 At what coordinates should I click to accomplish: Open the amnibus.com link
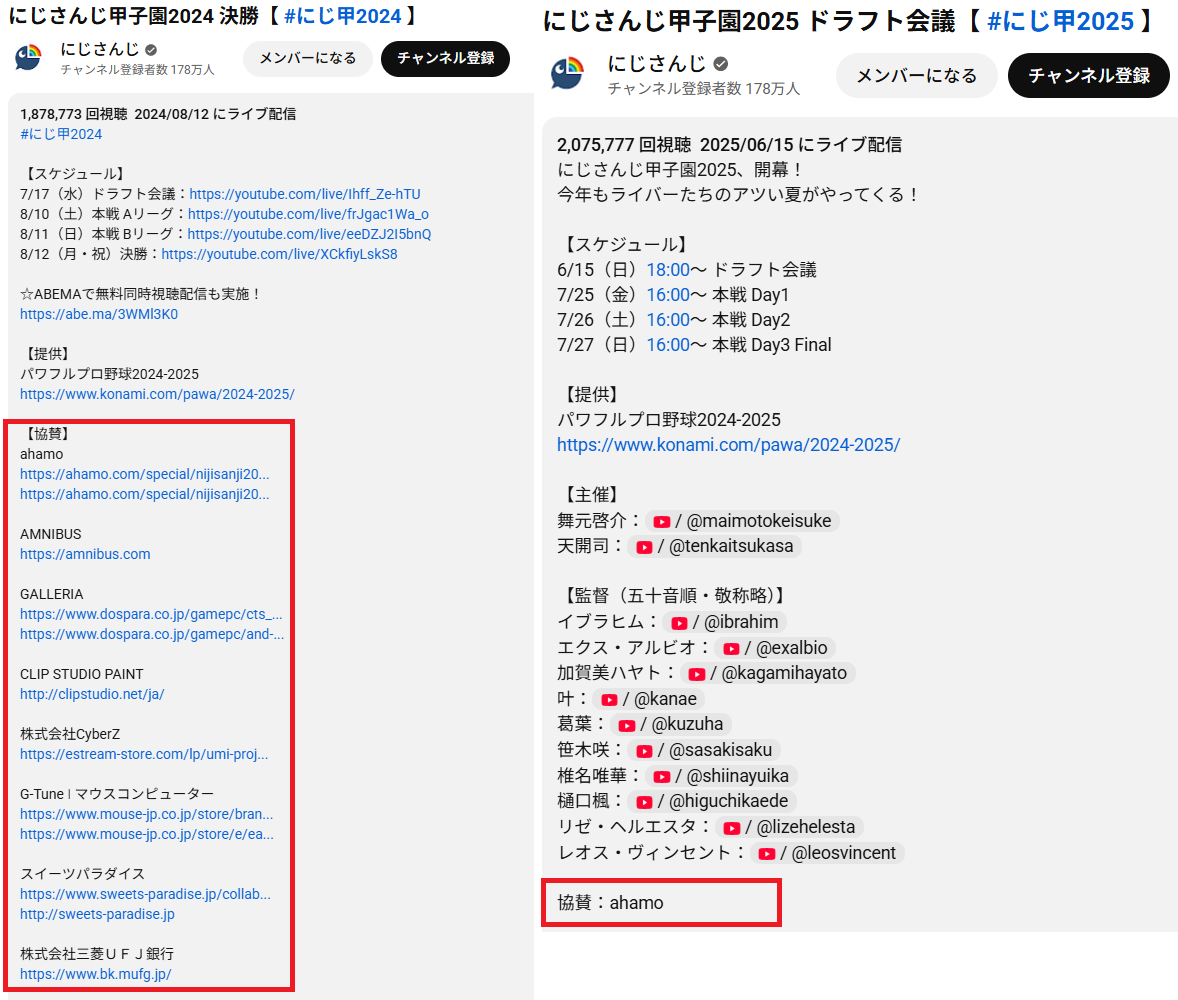(85, 554)
